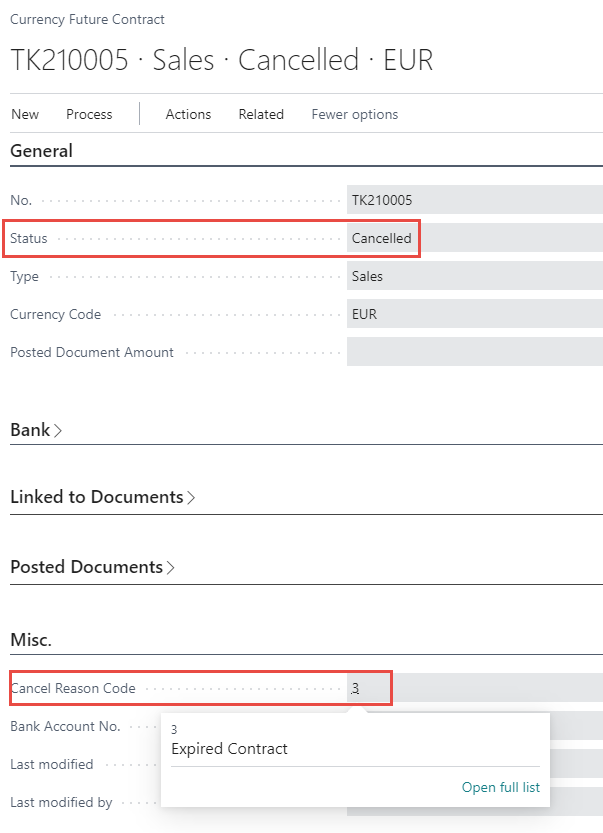Click Fewer options in action bar

tap(355, 114)
